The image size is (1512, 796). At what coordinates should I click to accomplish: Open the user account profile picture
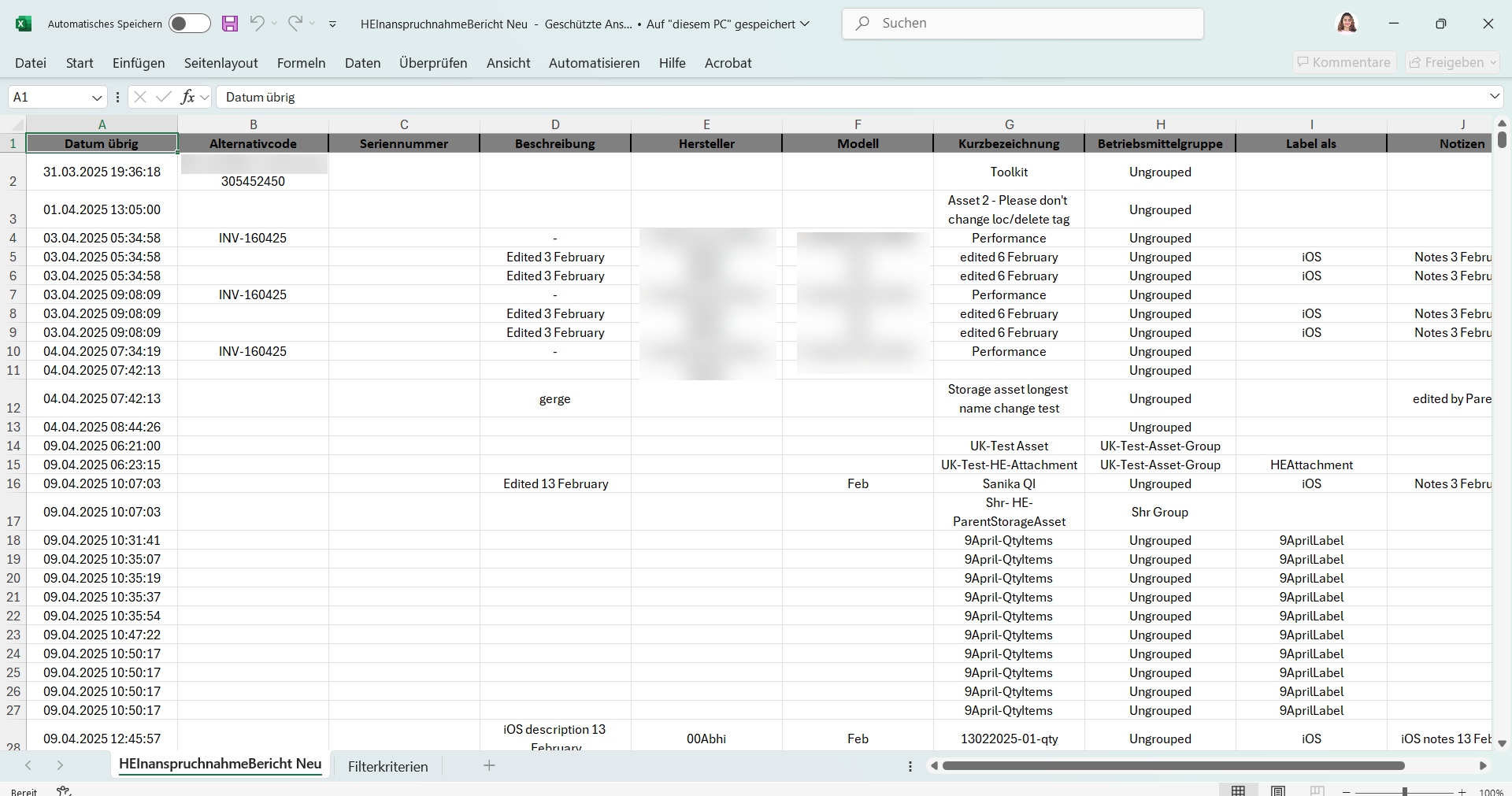(1347, 24)
